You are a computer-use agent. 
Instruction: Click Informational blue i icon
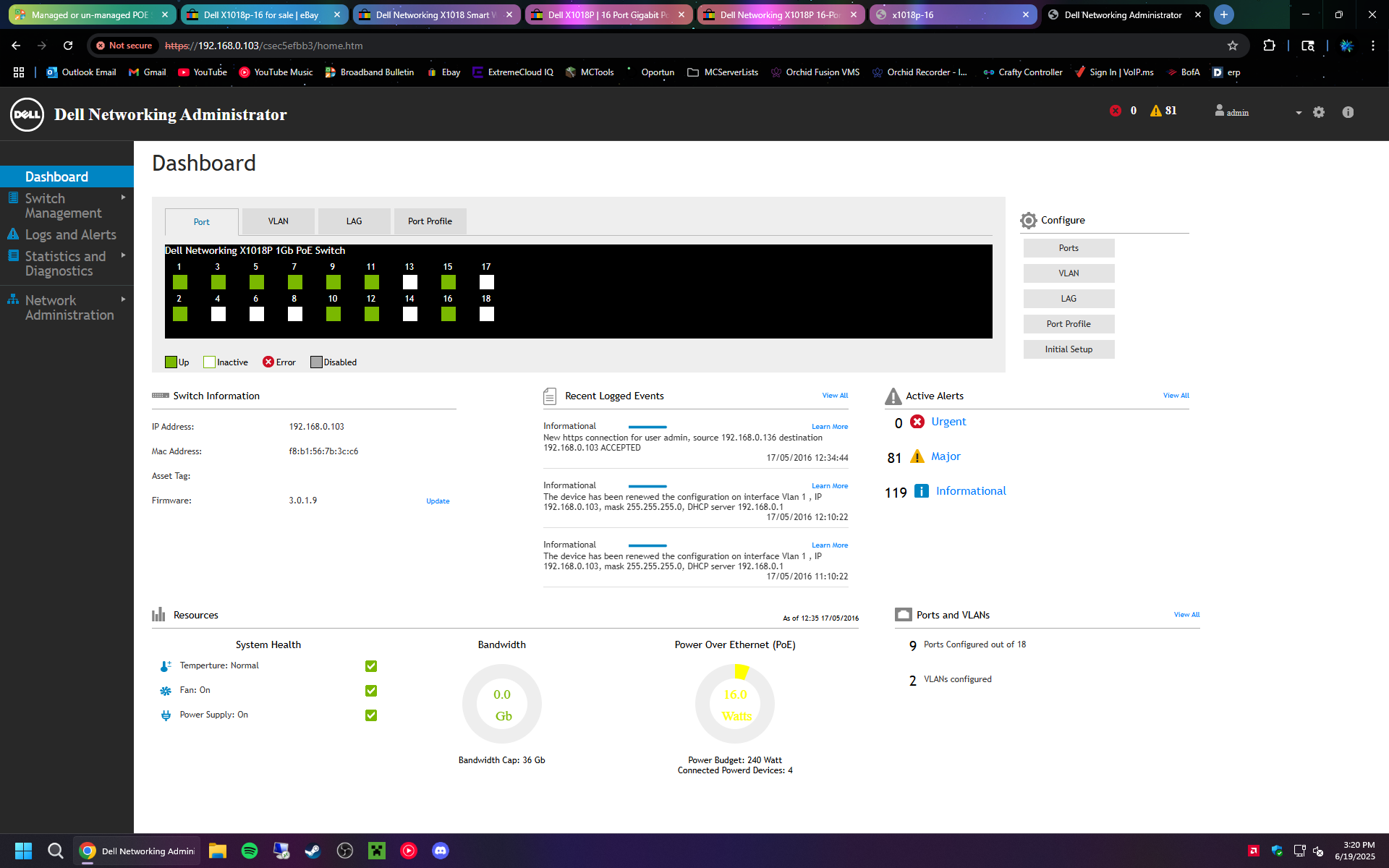(x=922, y=491)
